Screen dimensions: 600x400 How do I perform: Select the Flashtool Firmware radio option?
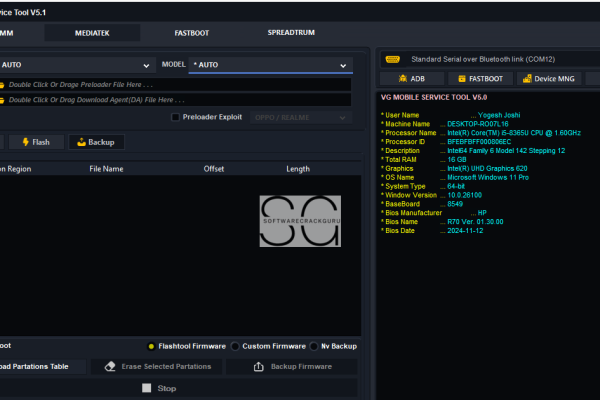click(x=151, y=346)
